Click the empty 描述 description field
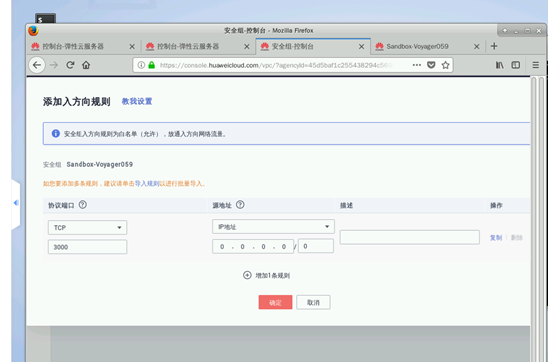 [x=410, y=237]
